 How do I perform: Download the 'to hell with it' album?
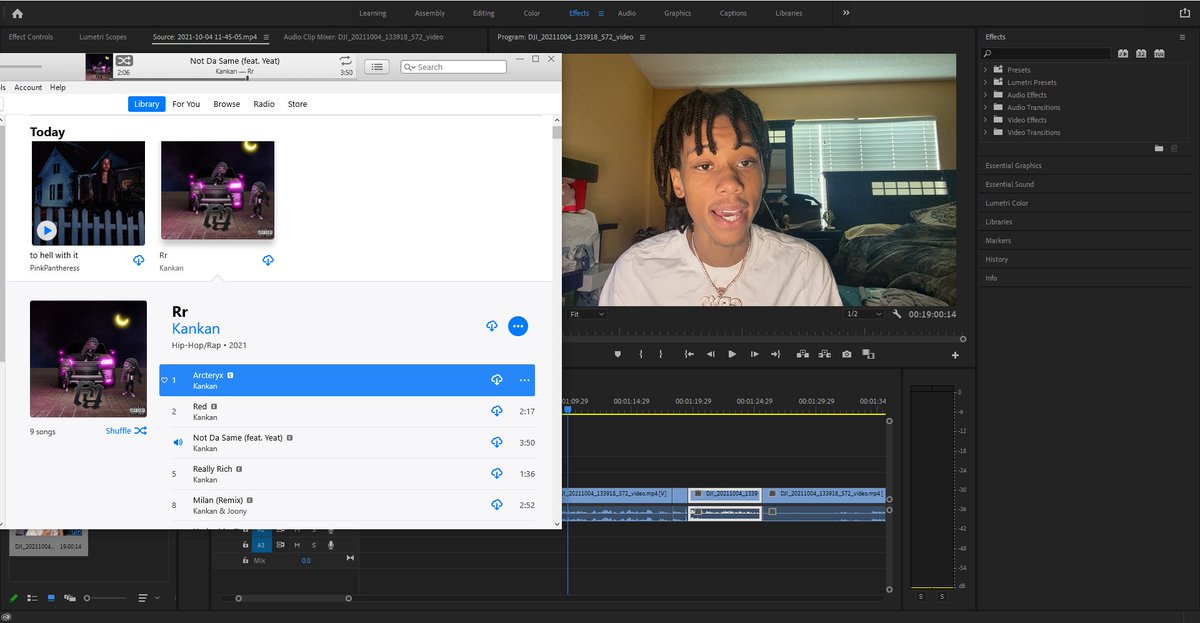click(x=139, y=260)
